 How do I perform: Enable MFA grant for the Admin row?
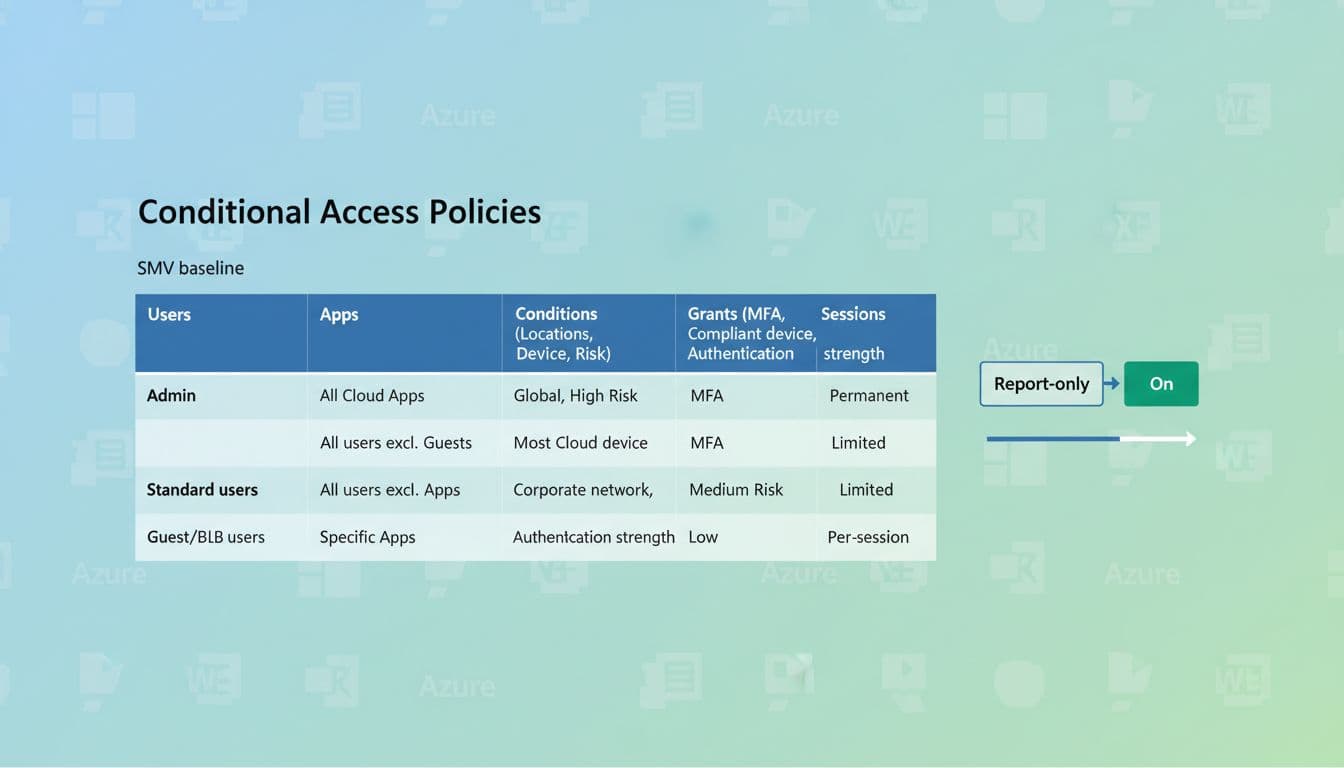coord(707,395)
